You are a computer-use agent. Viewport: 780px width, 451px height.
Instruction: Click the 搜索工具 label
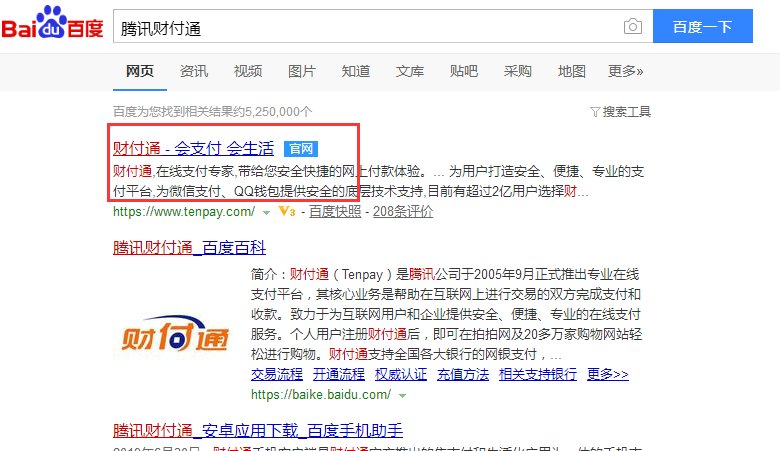(627, 112)
